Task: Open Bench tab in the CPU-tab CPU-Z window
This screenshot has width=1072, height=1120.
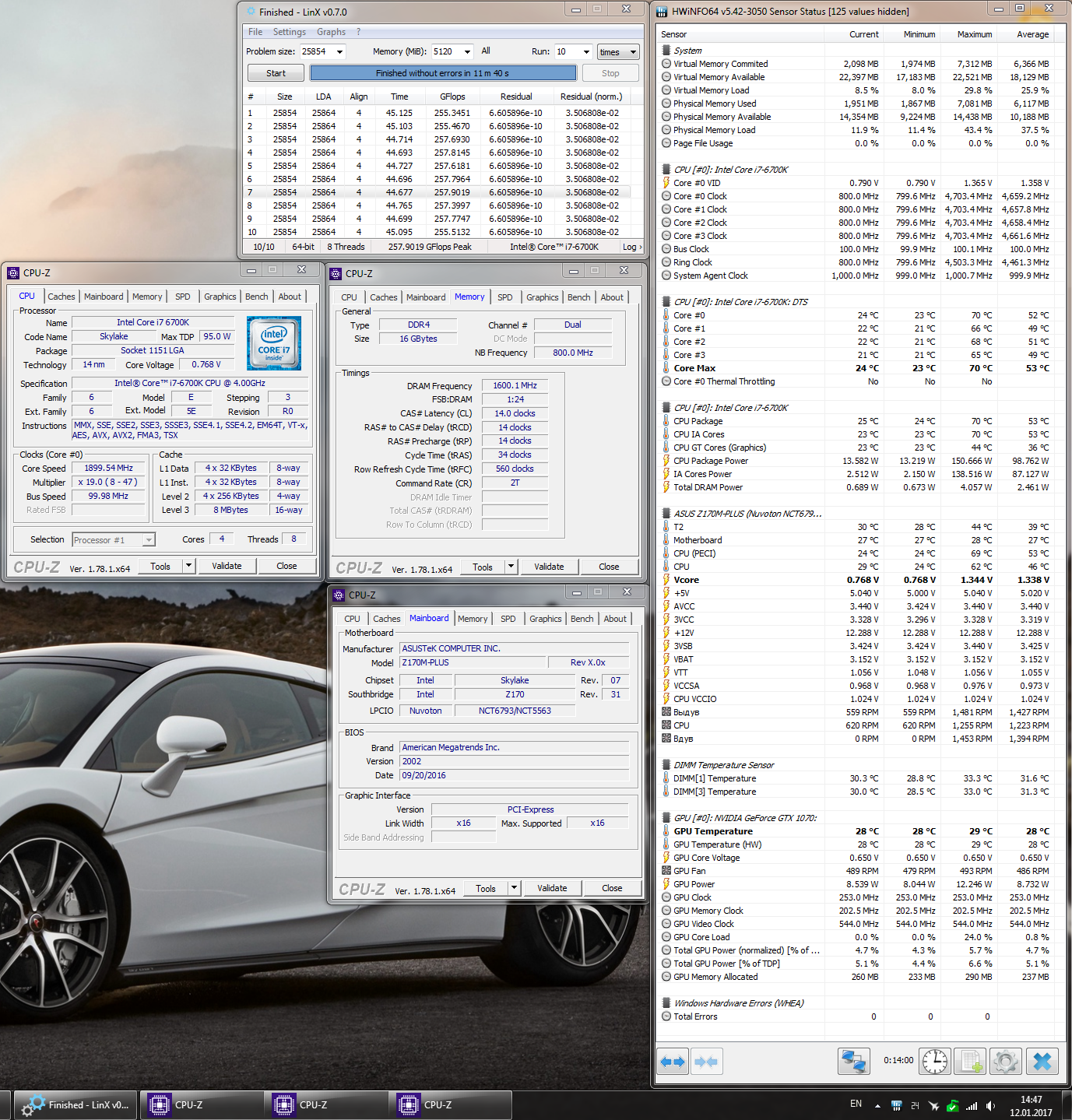Action: (257, 297)
